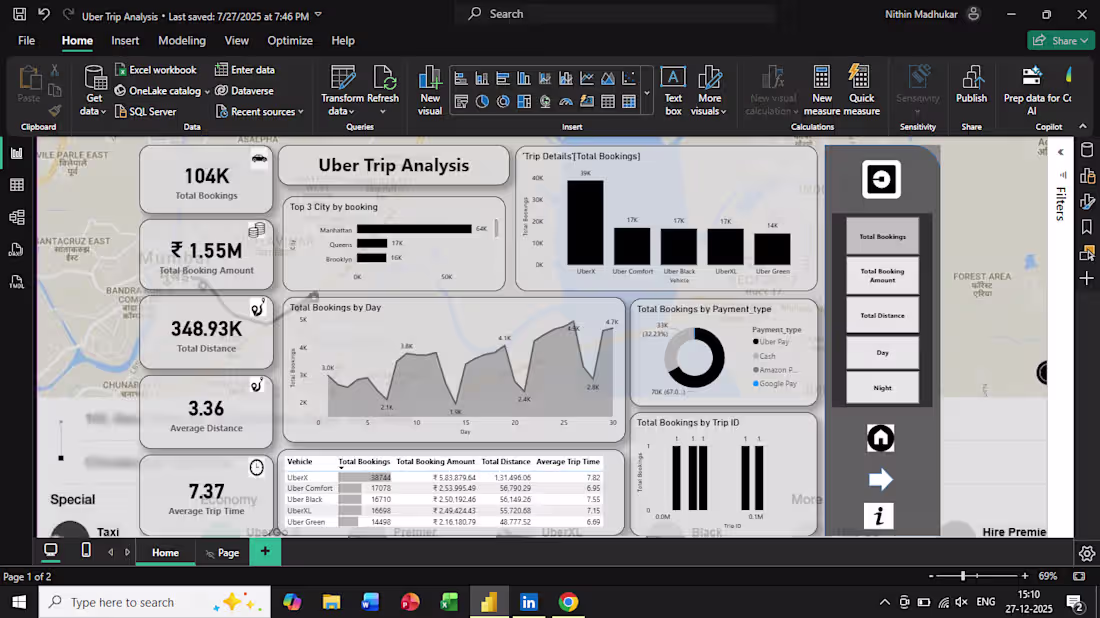The image size is (1100, 618).
Task: Insert a matrix visual from gallery
Action: (629, 102)
